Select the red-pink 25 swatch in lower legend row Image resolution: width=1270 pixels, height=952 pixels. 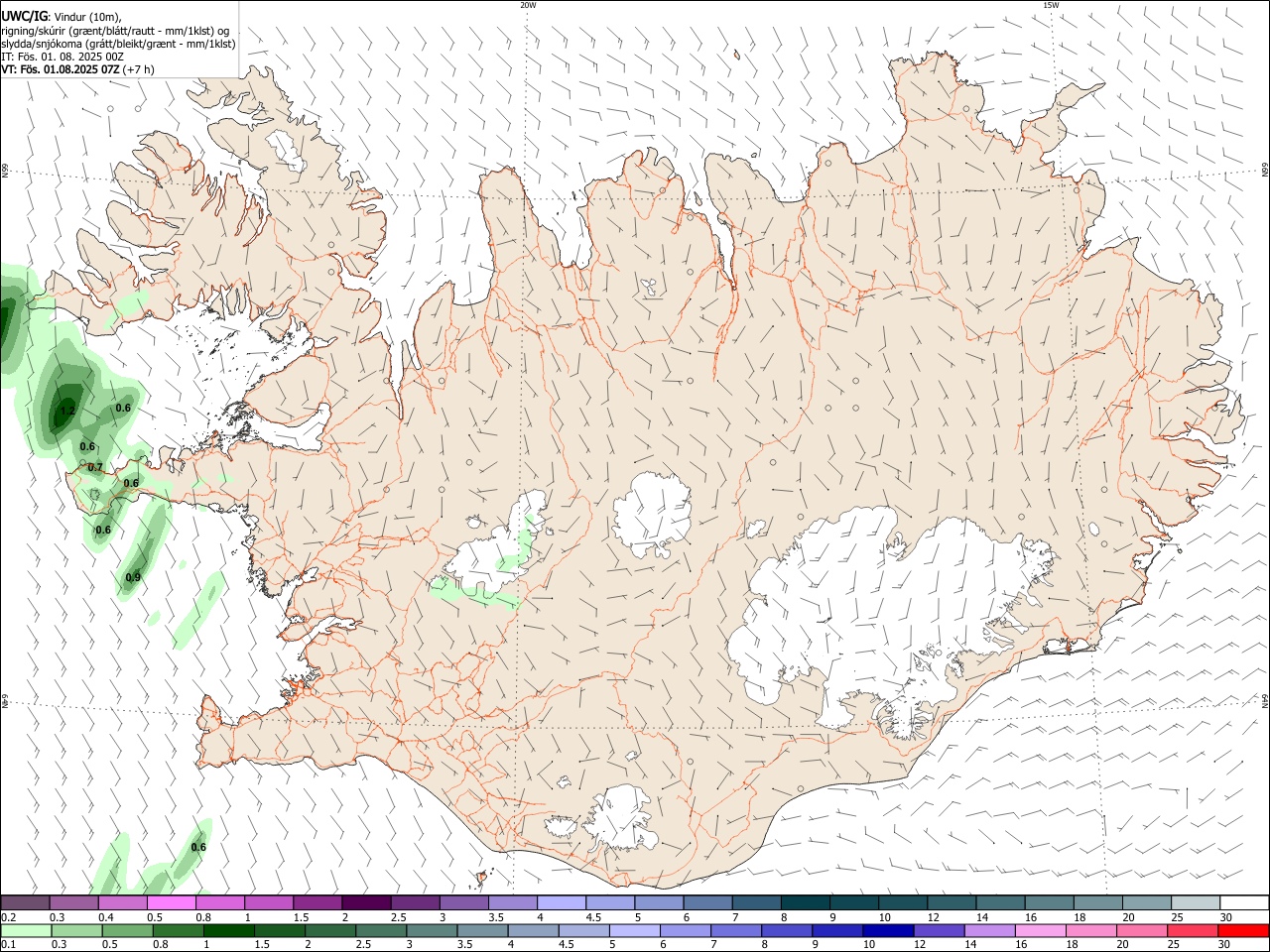tap(1192, 930)
